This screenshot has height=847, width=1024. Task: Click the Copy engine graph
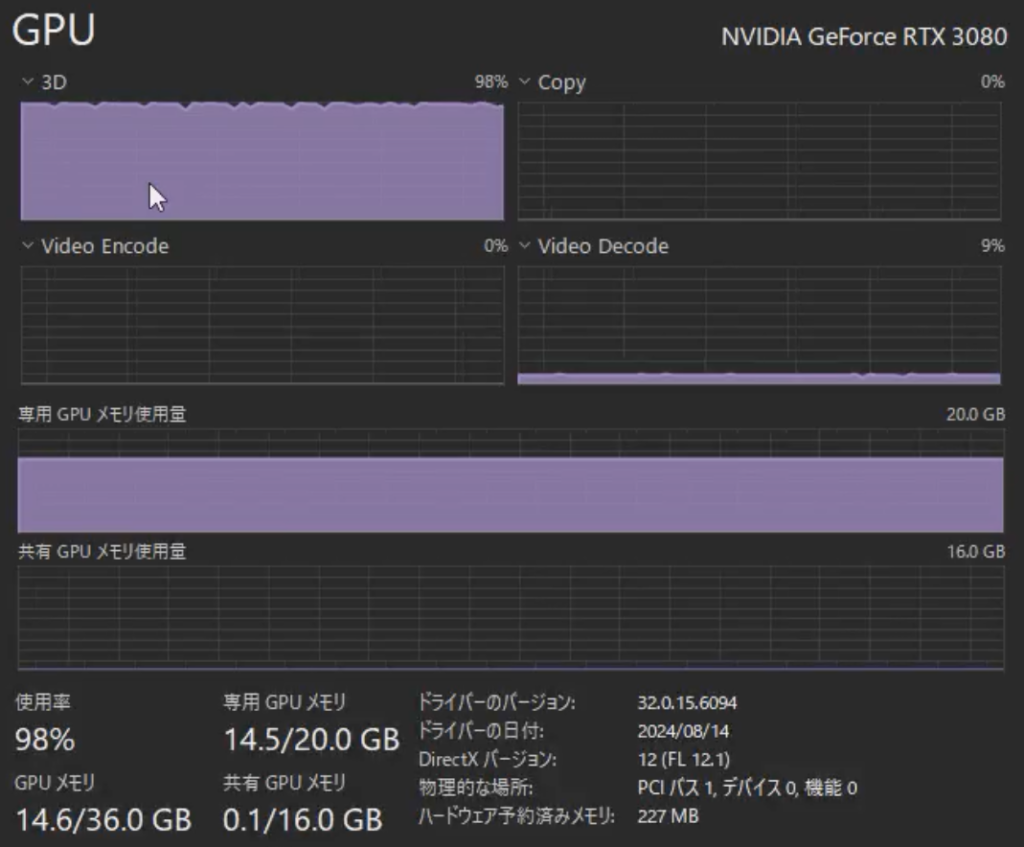(x=760, y=160)
